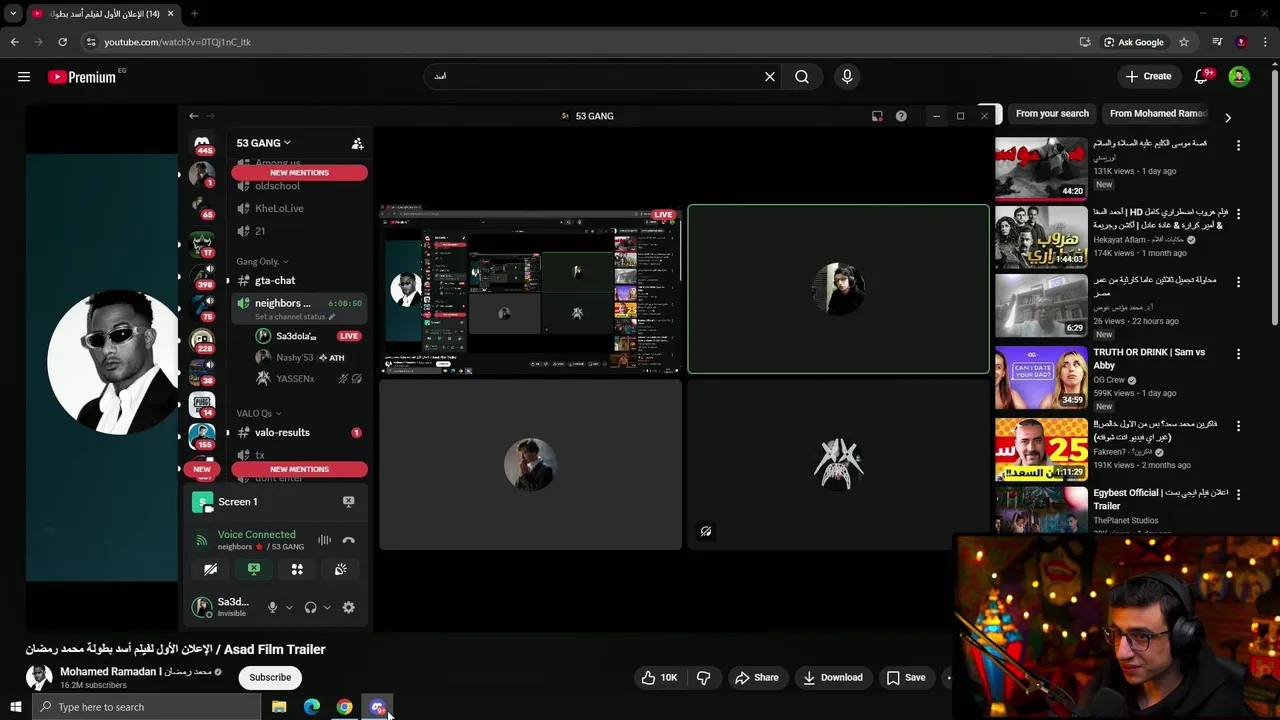1280x720 pixels.
Task: Open options for TRUTH OR DRINK video
Action: [x=1238, y=354]
